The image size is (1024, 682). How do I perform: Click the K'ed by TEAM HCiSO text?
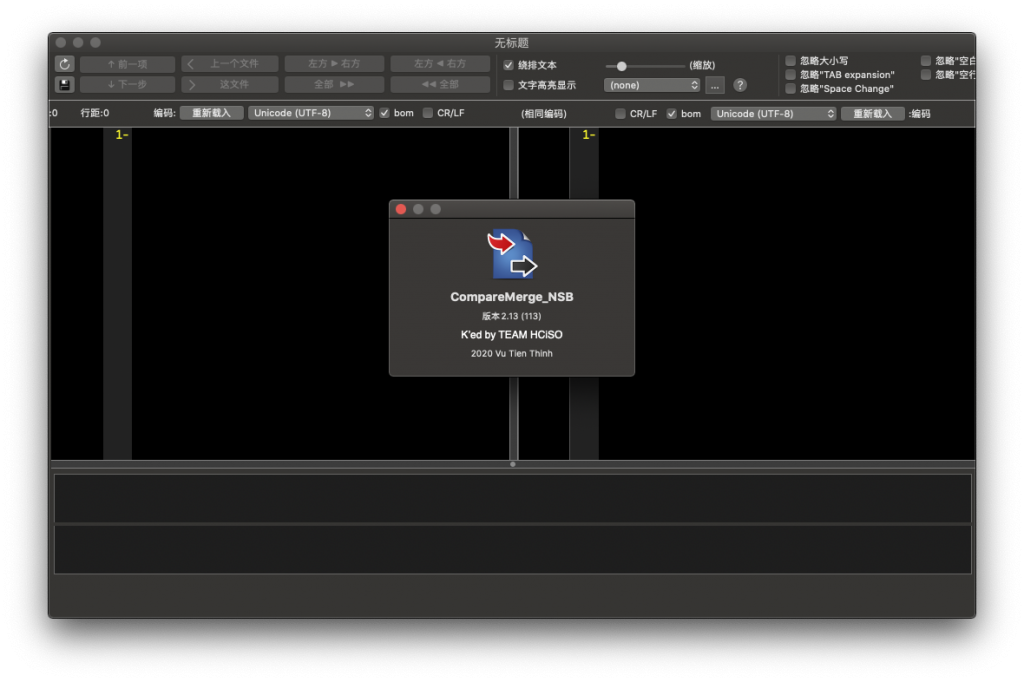click(x=511, y=334)
